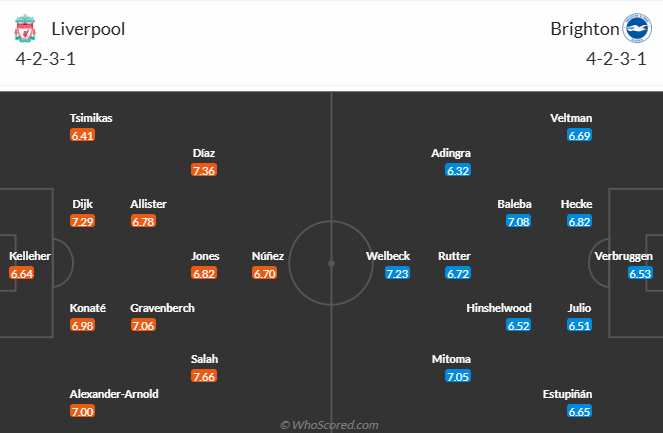Select player name Tsimikas
Viewport: 663px width, 433px height.
[x=91, y=118]
